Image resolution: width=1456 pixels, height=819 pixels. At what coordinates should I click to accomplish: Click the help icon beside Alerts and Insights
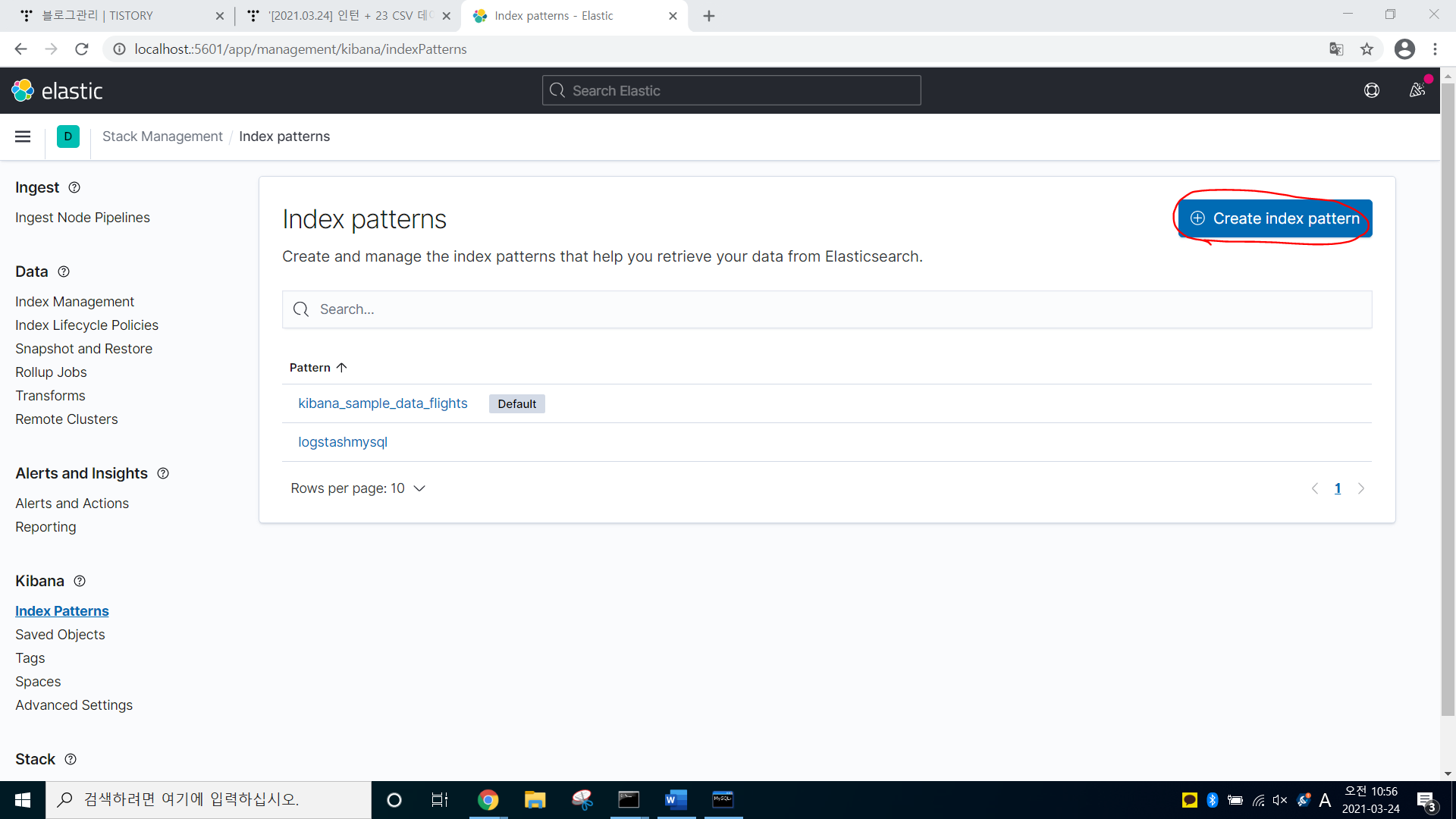click(163, 473)
